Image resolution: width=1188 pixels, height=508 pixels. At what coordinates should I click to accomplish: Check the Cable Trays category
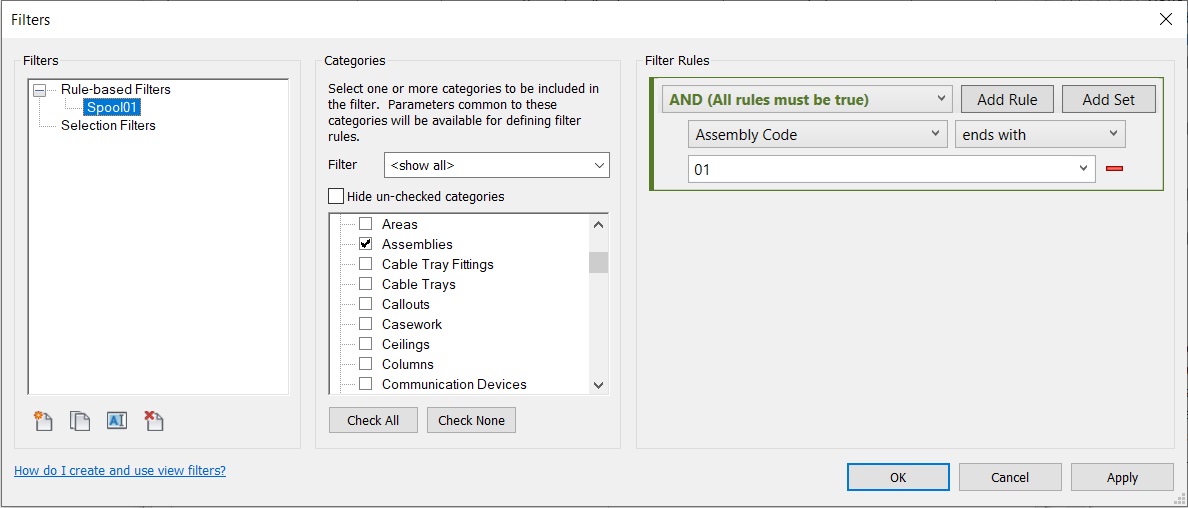(x=366, y=284)
